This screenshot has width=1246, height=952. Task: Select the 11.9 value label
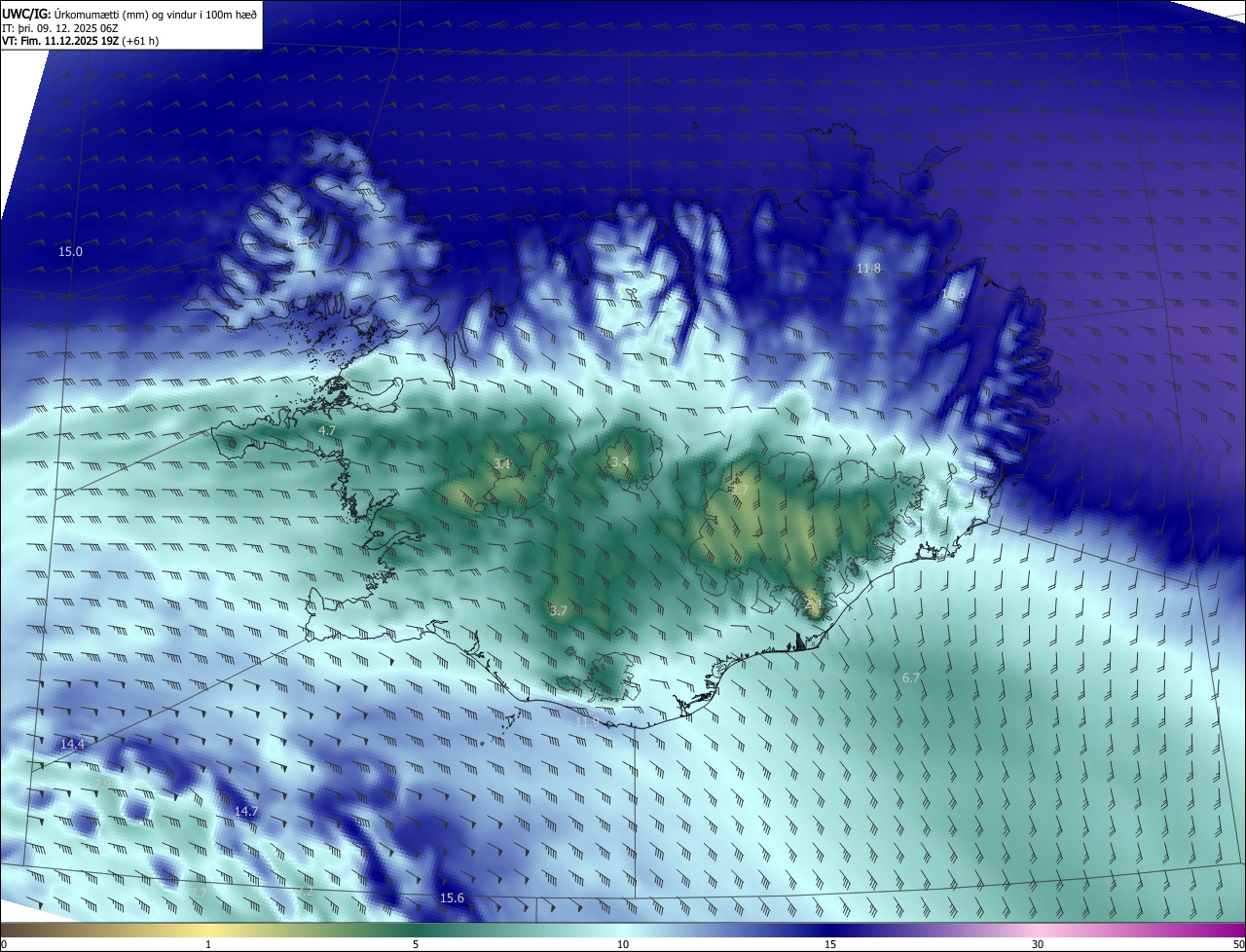pyautogui.click(x=587, y=721)
